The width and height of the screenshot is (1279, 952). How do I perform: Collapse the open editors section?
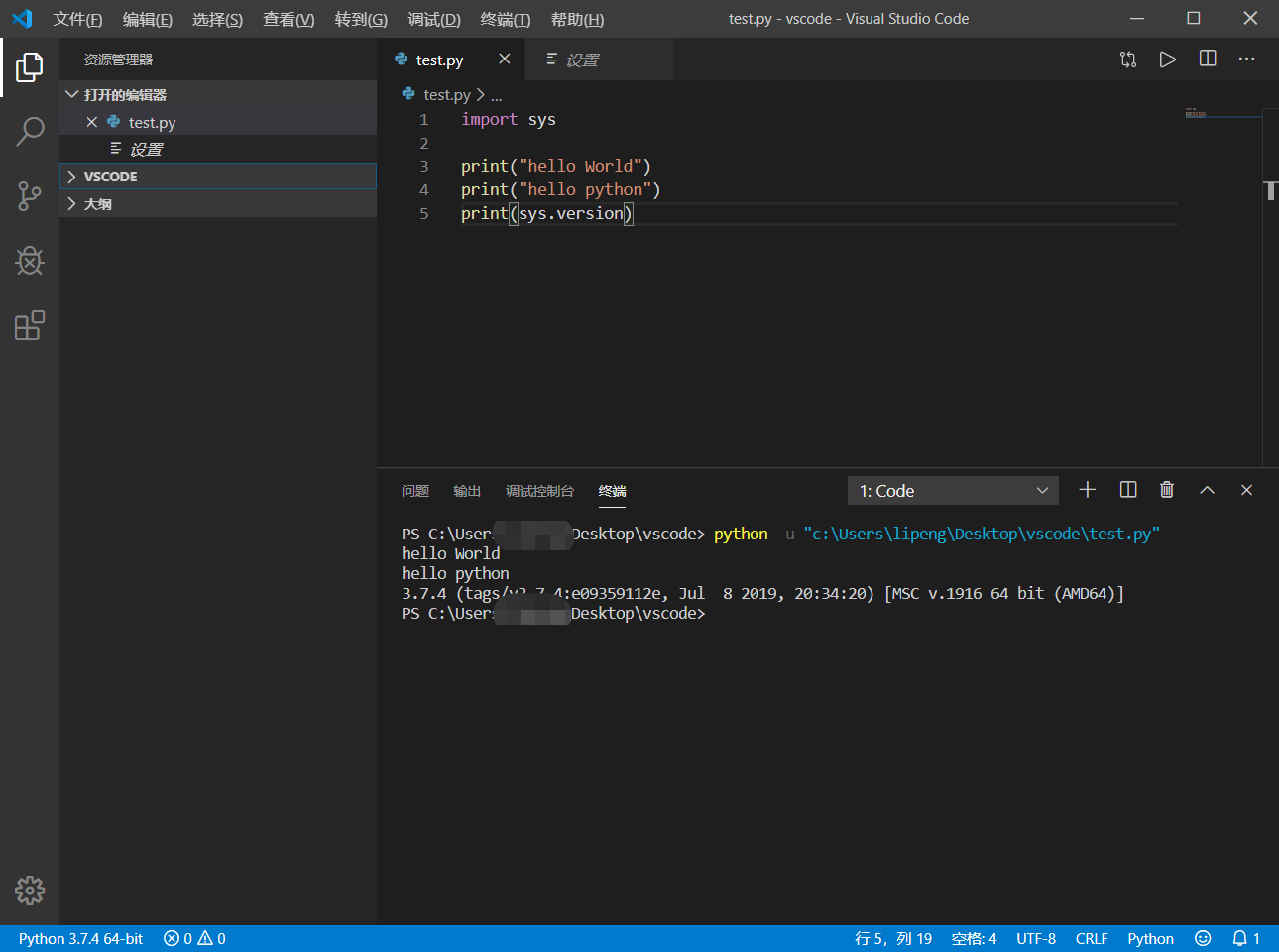click(x=124, y=95)
